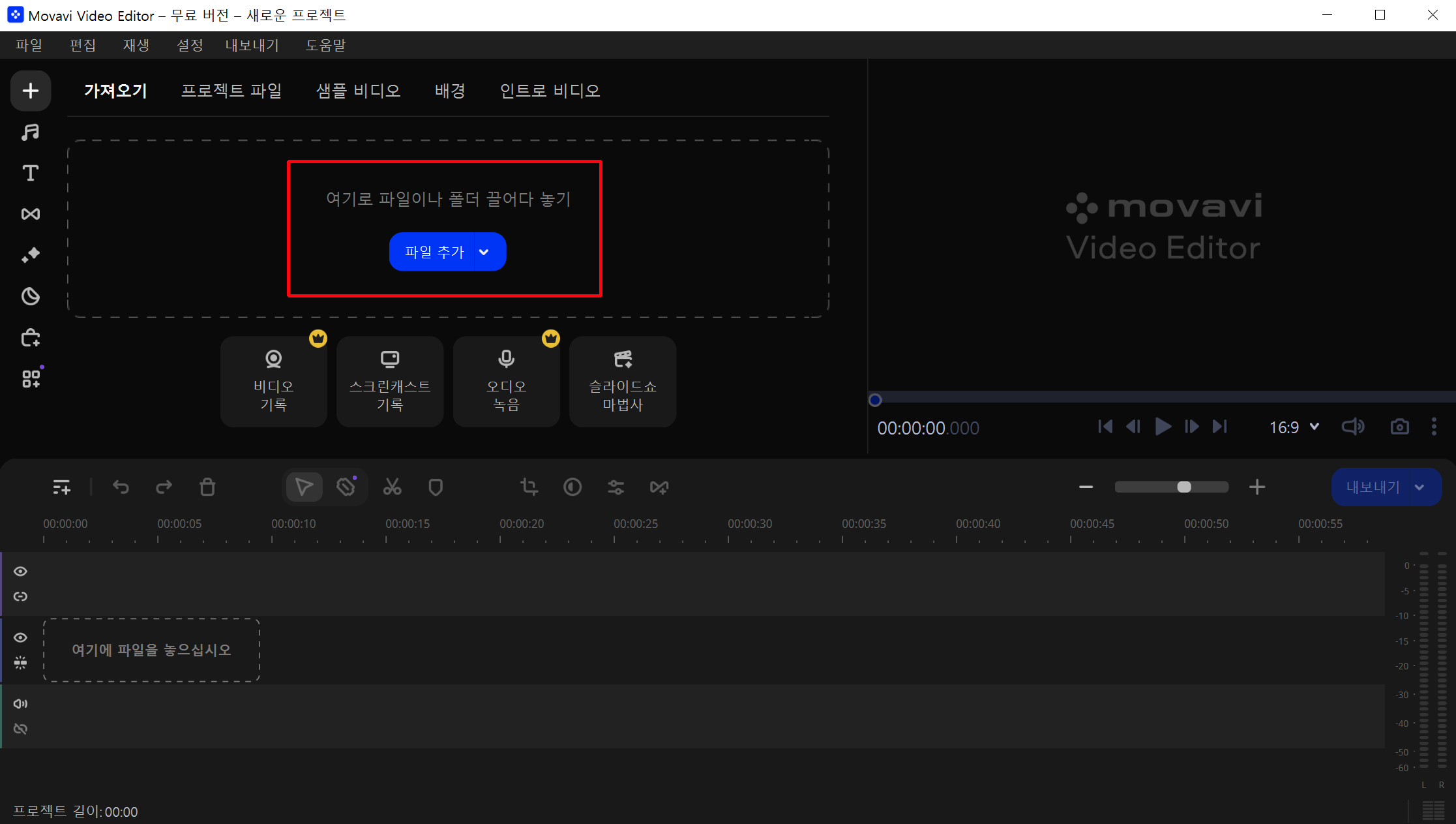Click the timeline zoom slider handle
The width and height of the screenshot is (1456, 824).
pos(1184,487)
